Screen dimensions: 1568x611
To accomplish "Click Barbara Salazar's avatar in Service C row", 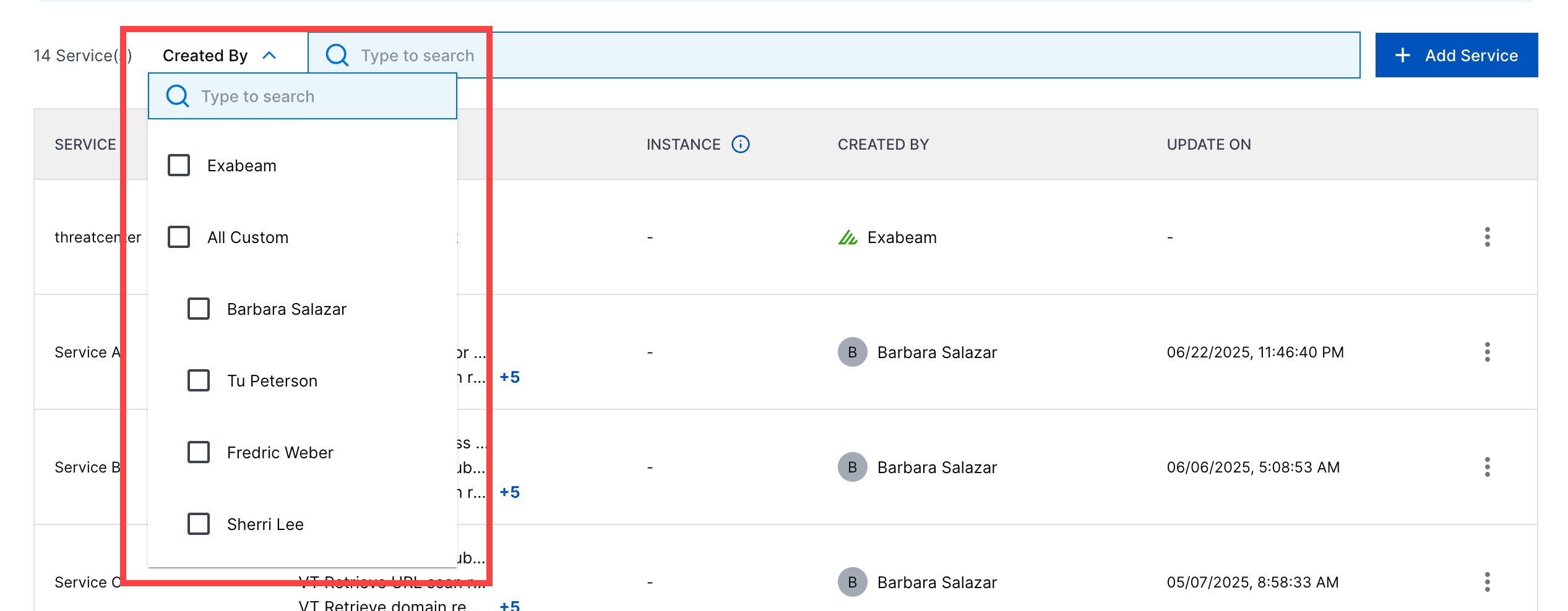I will [852, 582].
